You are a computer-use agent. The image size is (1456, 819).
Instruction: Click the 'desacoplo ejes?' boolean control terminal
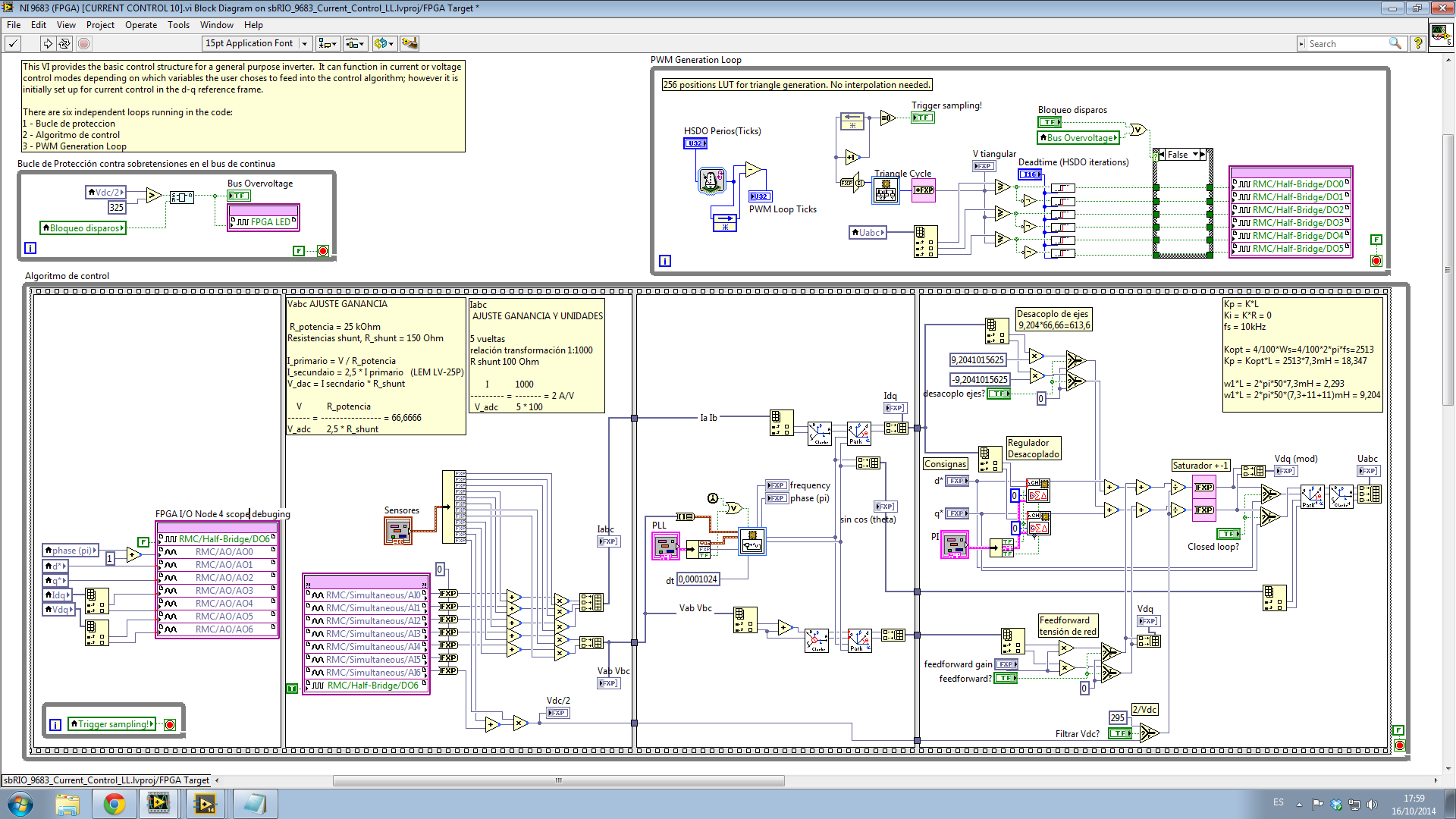point(999,394)
